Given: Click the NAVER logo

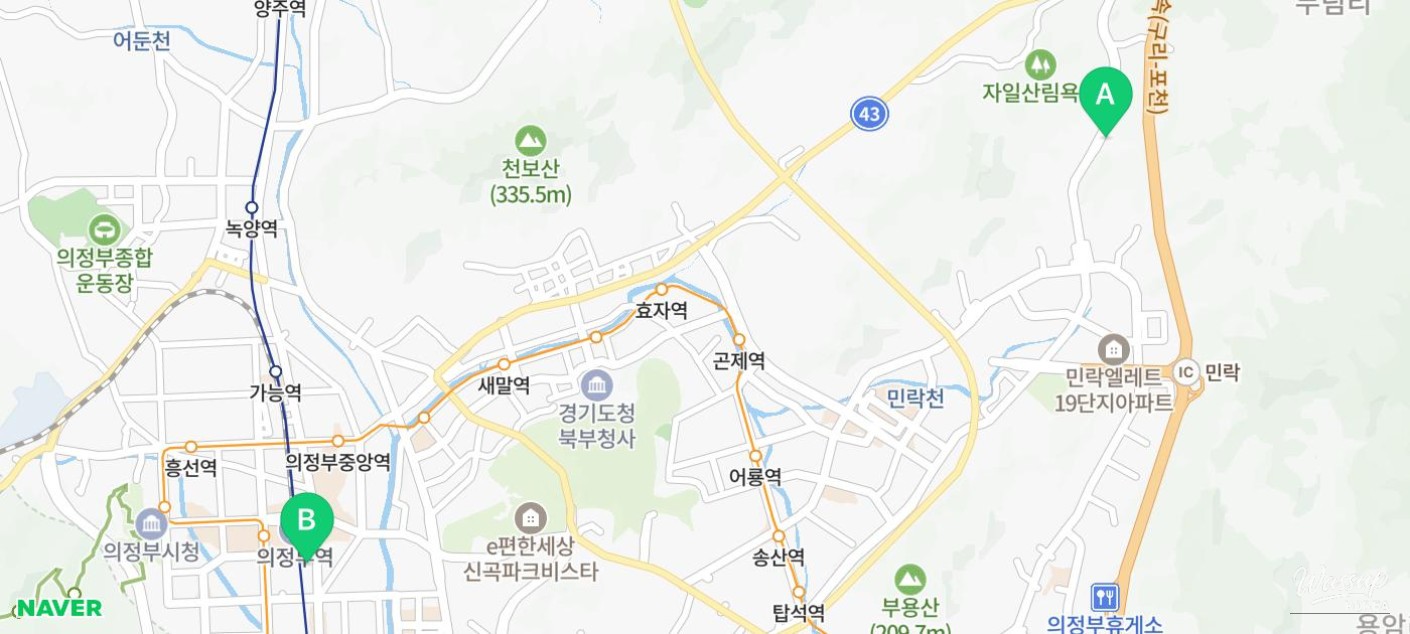Looking at the screenshot, I should tap(57, 607).
